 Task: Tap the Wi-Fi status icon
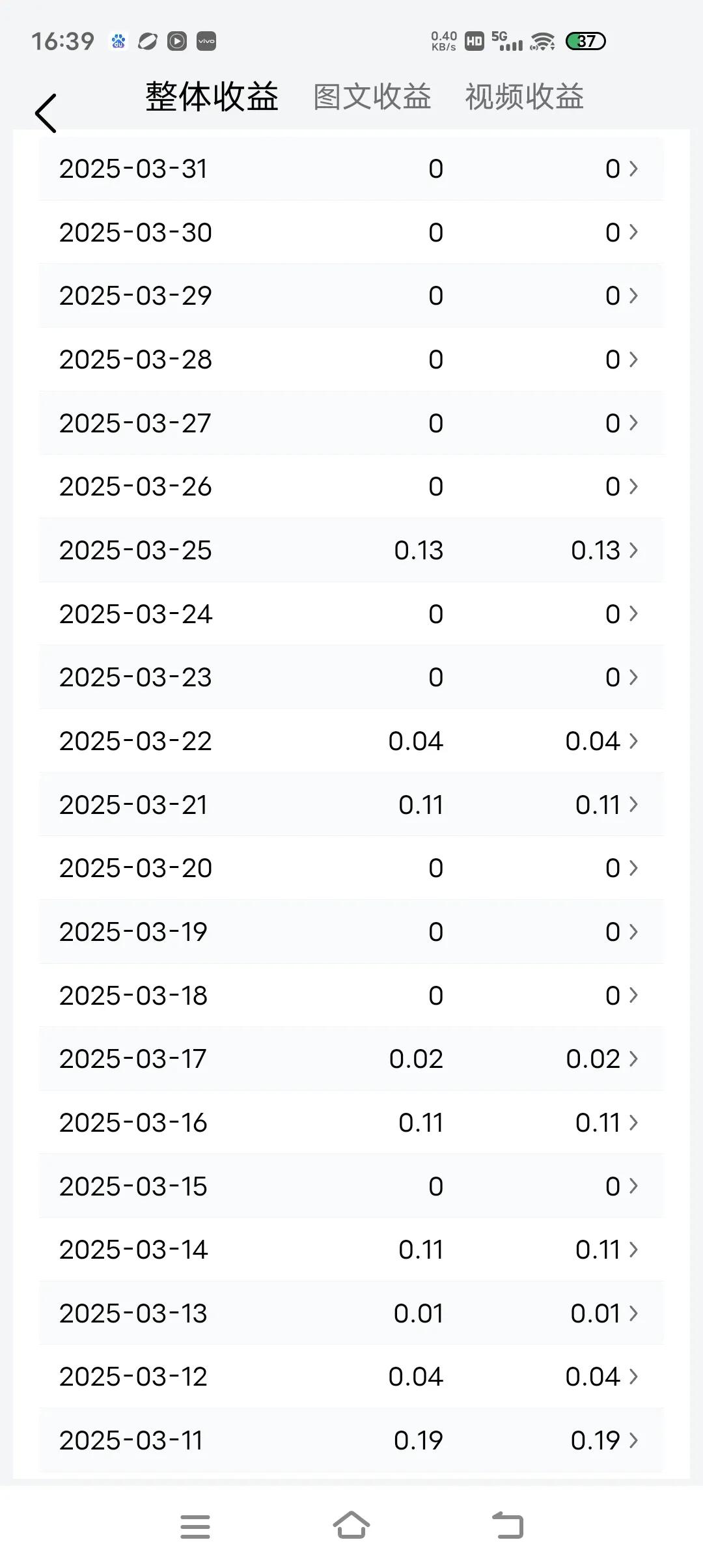(x=542, y=42)
